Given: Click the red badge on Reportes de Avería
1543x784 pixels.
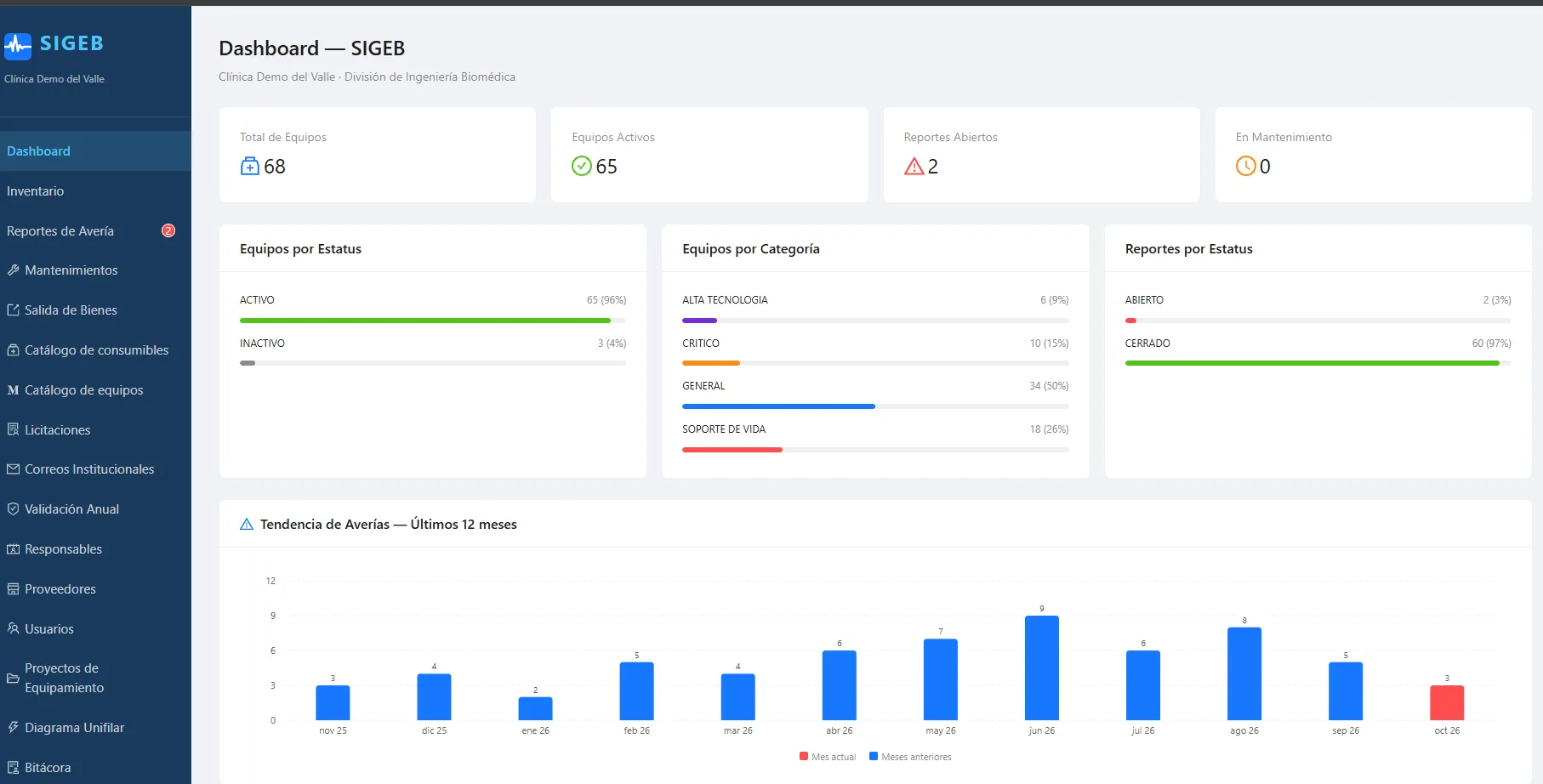Looking at the screenshot, I should click(168, 230).
